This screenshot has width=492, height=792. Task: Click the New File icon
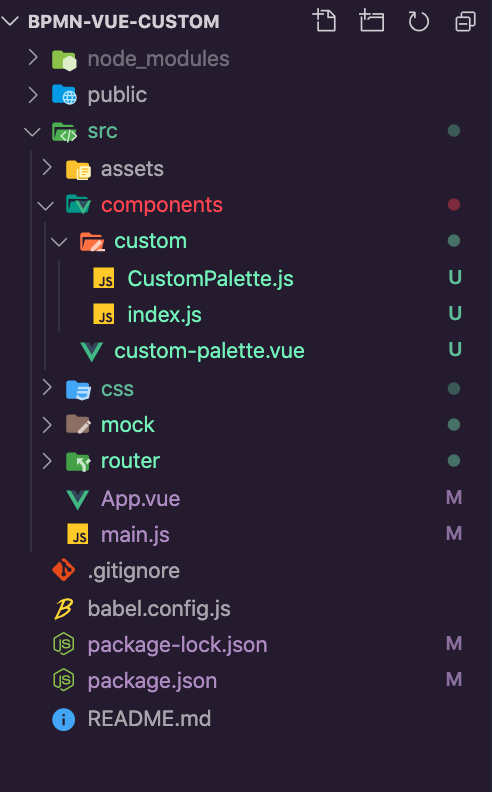(x=324, y=21)
